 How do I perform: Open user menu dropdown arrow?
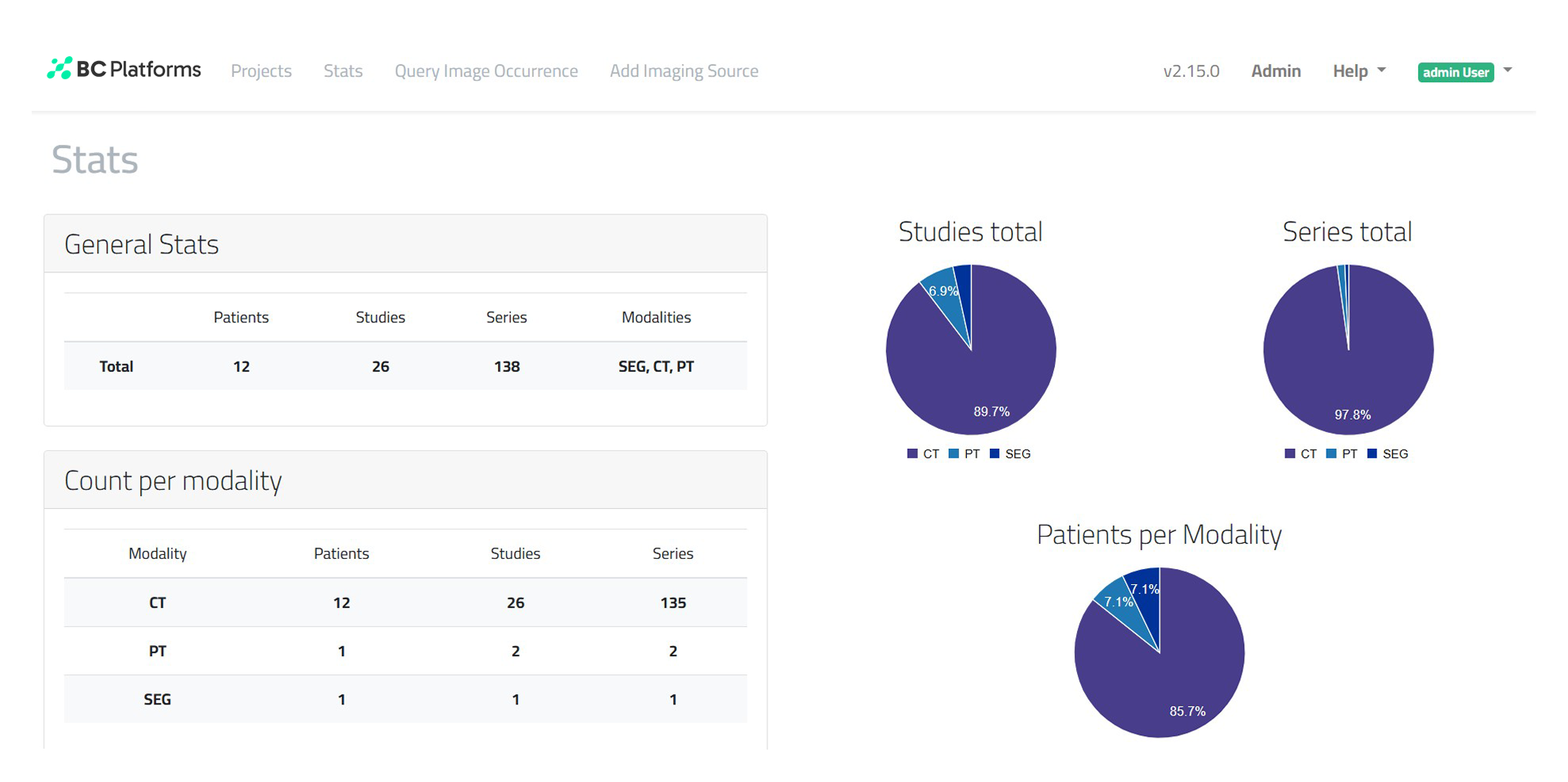click(x=1508, y=70)
